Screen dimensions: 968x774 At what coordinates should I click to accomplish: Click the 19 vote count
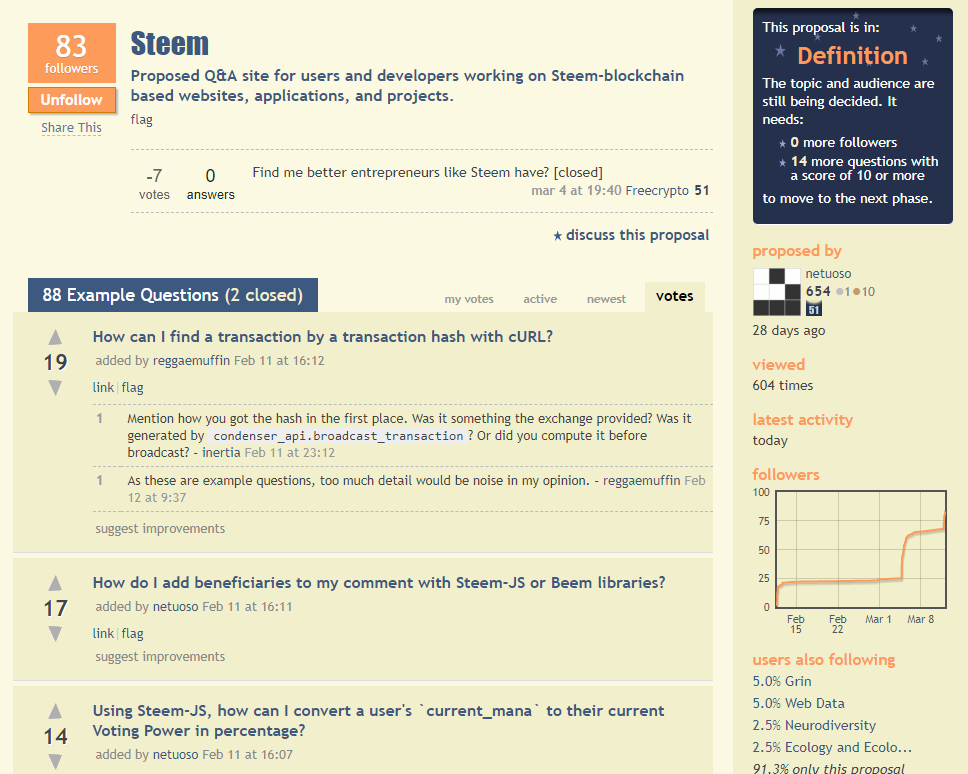(x=55, y=362)
